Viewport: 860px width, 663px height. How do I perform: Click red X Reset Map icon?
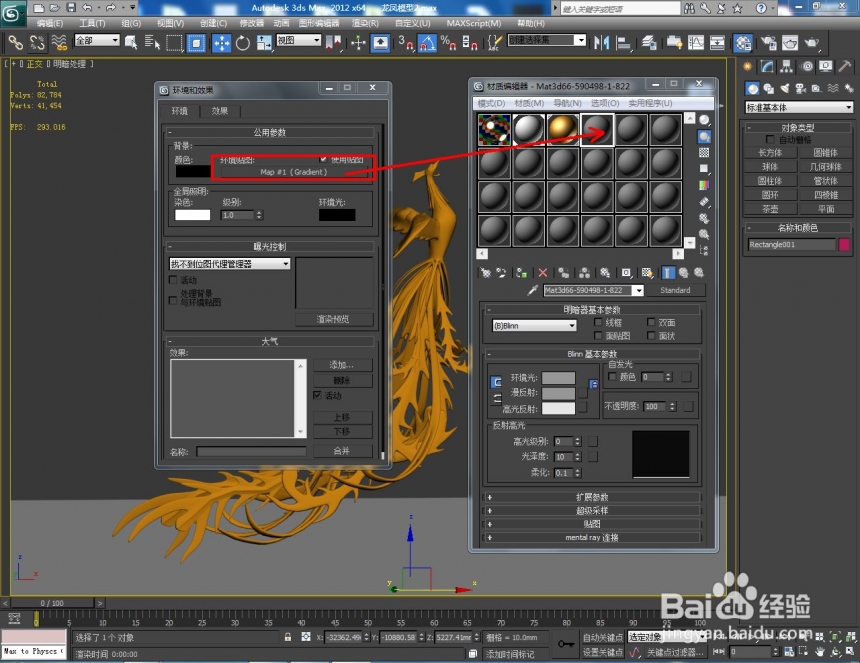(x=542, y=273)
